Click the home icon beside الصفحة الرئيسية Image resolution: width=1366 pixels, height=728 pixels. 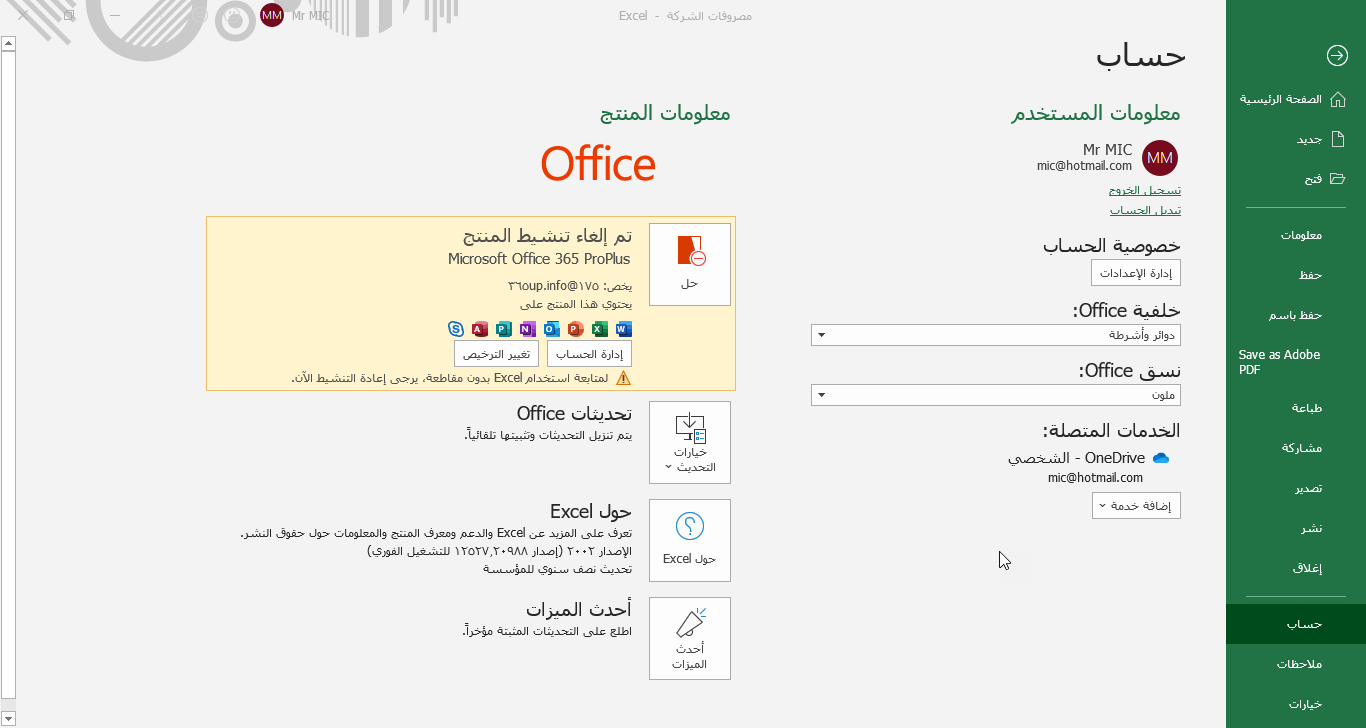click(1338, 99)
